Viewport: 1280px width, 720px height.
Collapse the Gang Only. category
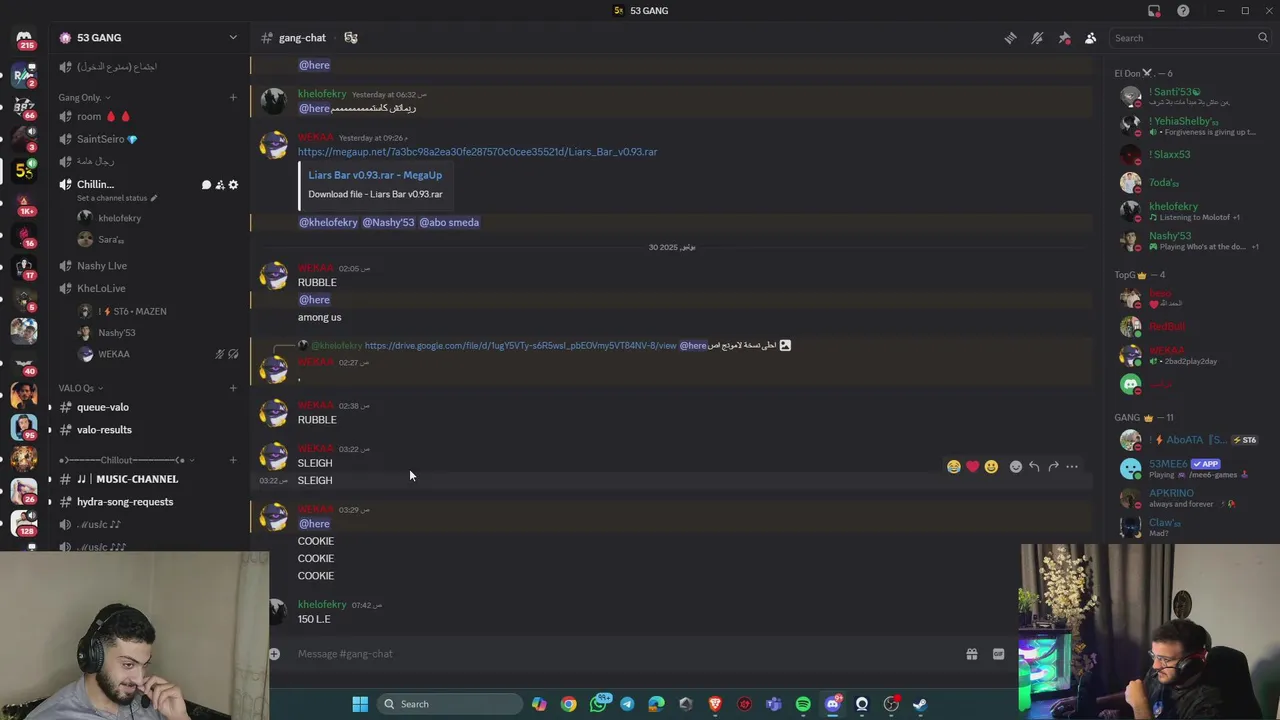(84, 97)
